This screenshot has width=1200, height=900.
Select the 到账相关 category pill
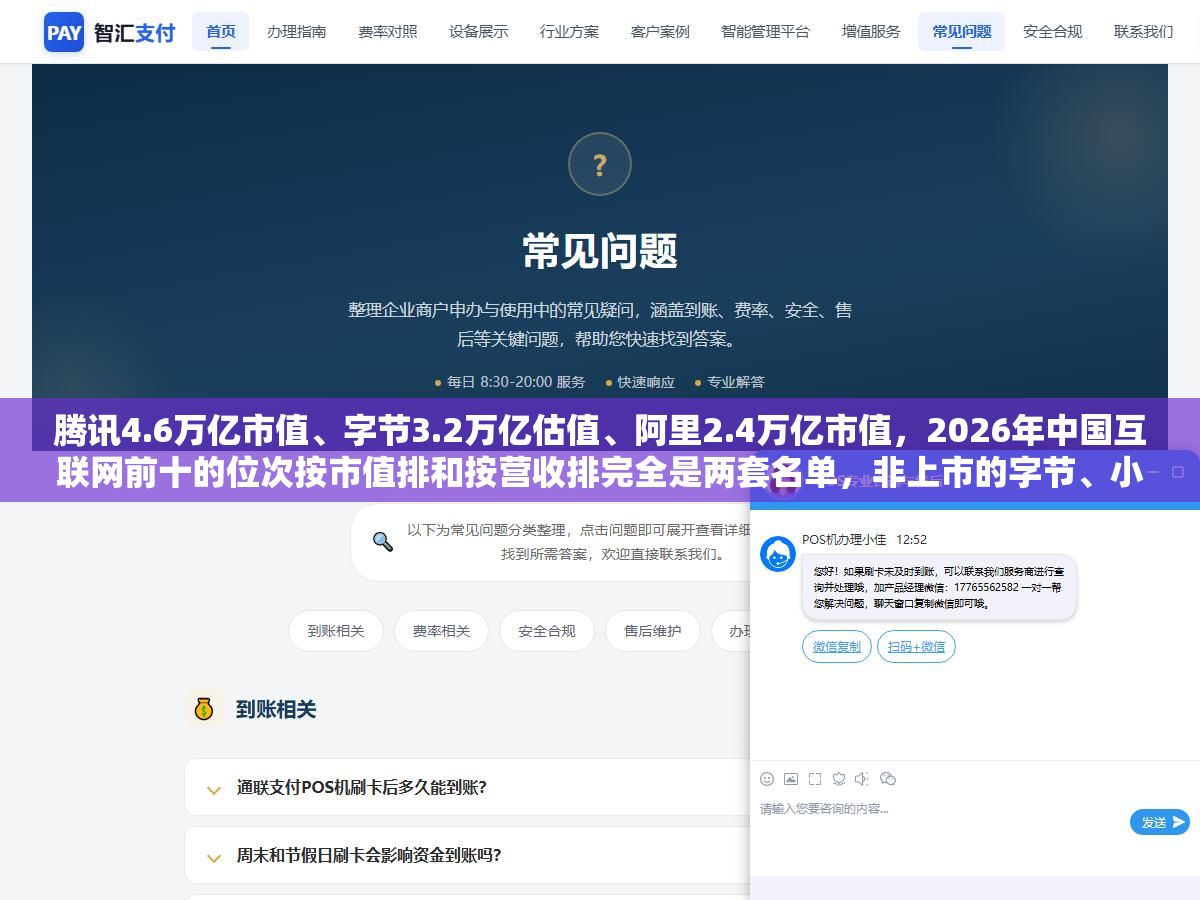click(x=336, y=631)
